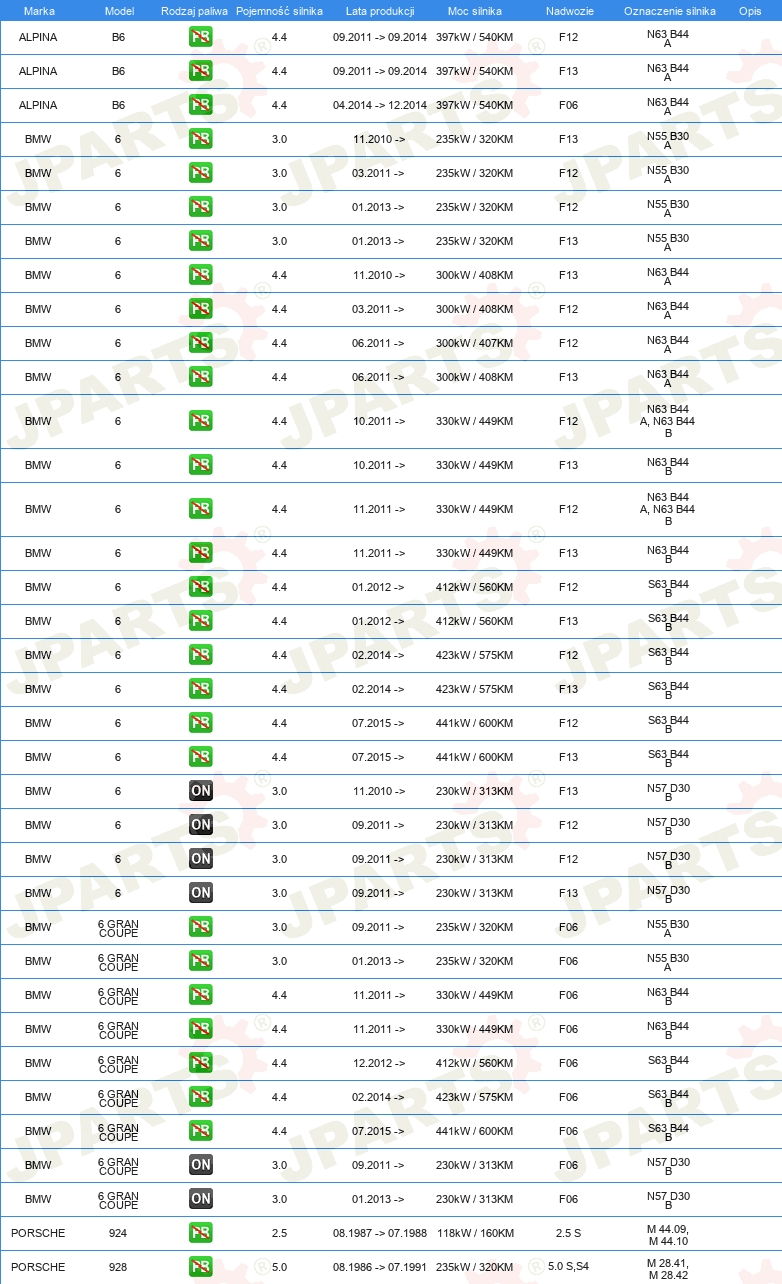Click the PB fuel icon in the Porsche 924 row
This screenshot has height=1284, width=782.
click(201, 1234)
